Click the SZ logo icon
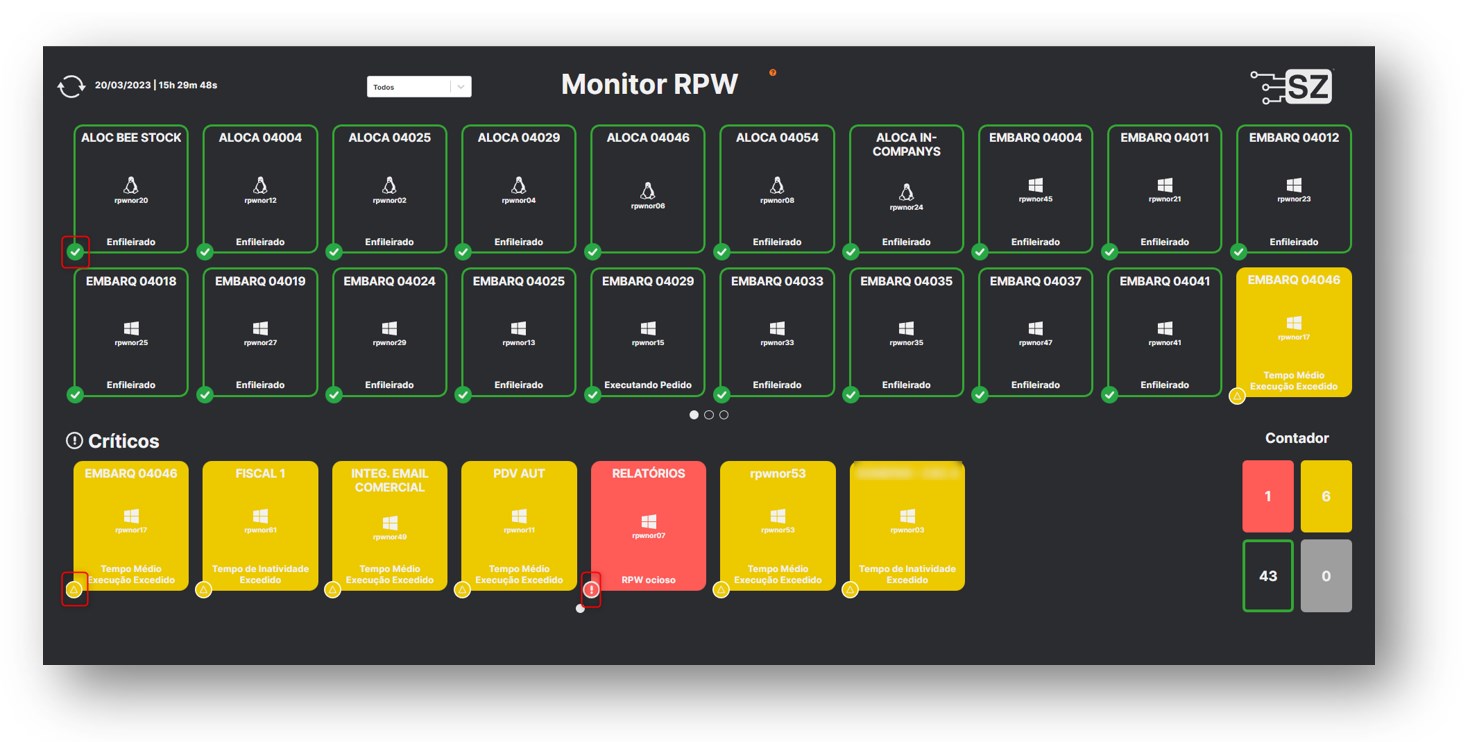Image resolution: width=1468 pixels, height=742 pixels. coord(1291,87)
